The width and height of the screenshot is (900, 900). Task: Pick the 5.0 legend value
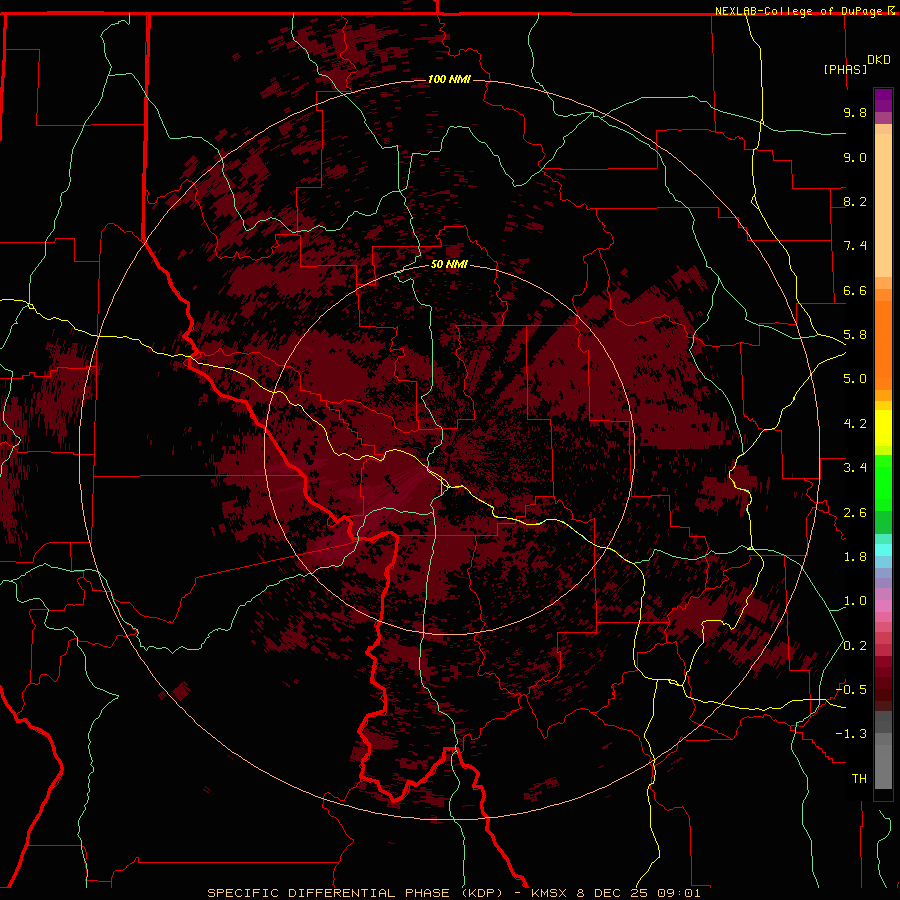(855, 379)
